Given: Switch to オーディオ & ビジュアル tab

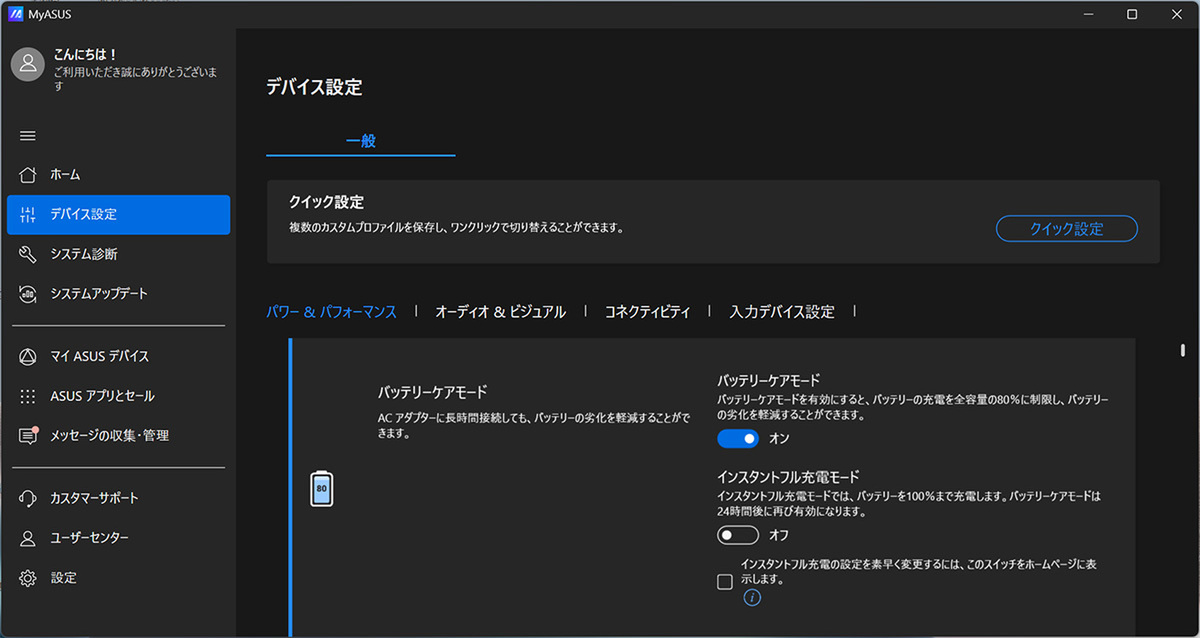Looking at the screenshot, I should point(500,312).
